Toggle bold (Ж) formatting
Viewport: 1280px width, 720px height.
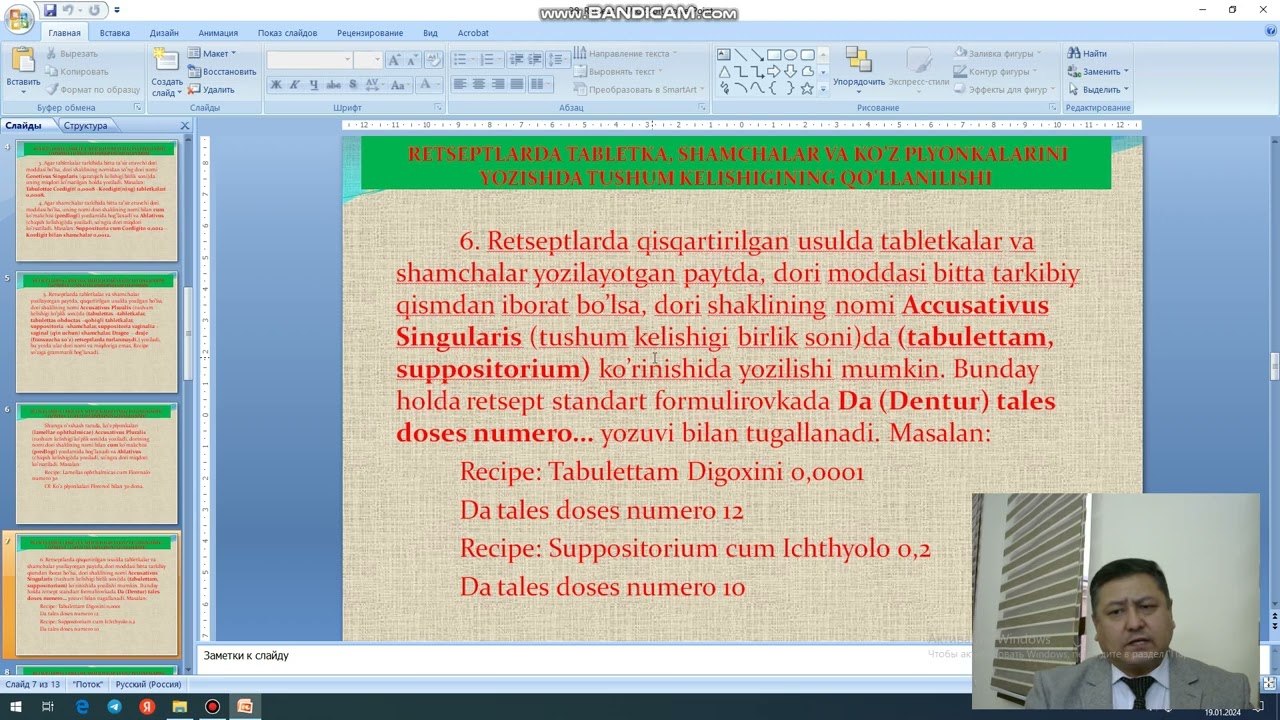(276, 85)
